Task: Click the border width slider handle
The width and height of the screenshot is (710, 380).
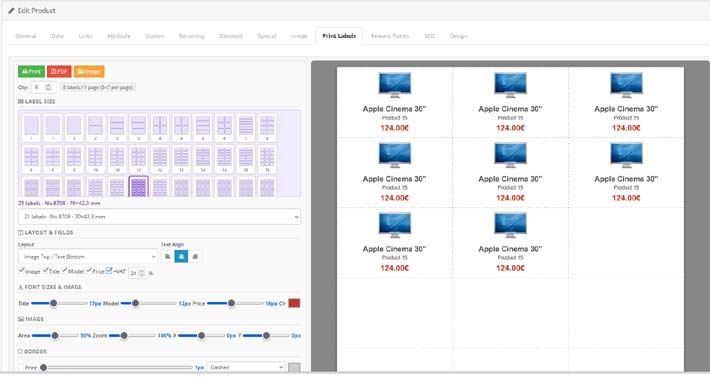Action: [43, 368]
